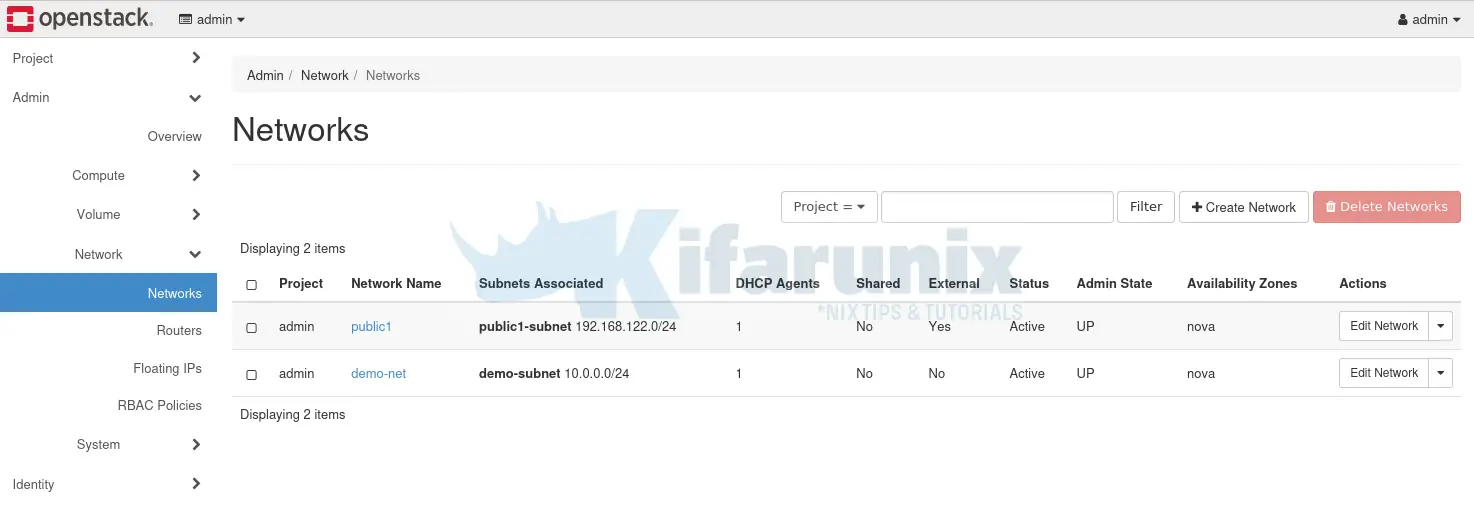Click the Shared column header
The width and height of the screenshot is (1474, 520).
(x=878, y=283)
